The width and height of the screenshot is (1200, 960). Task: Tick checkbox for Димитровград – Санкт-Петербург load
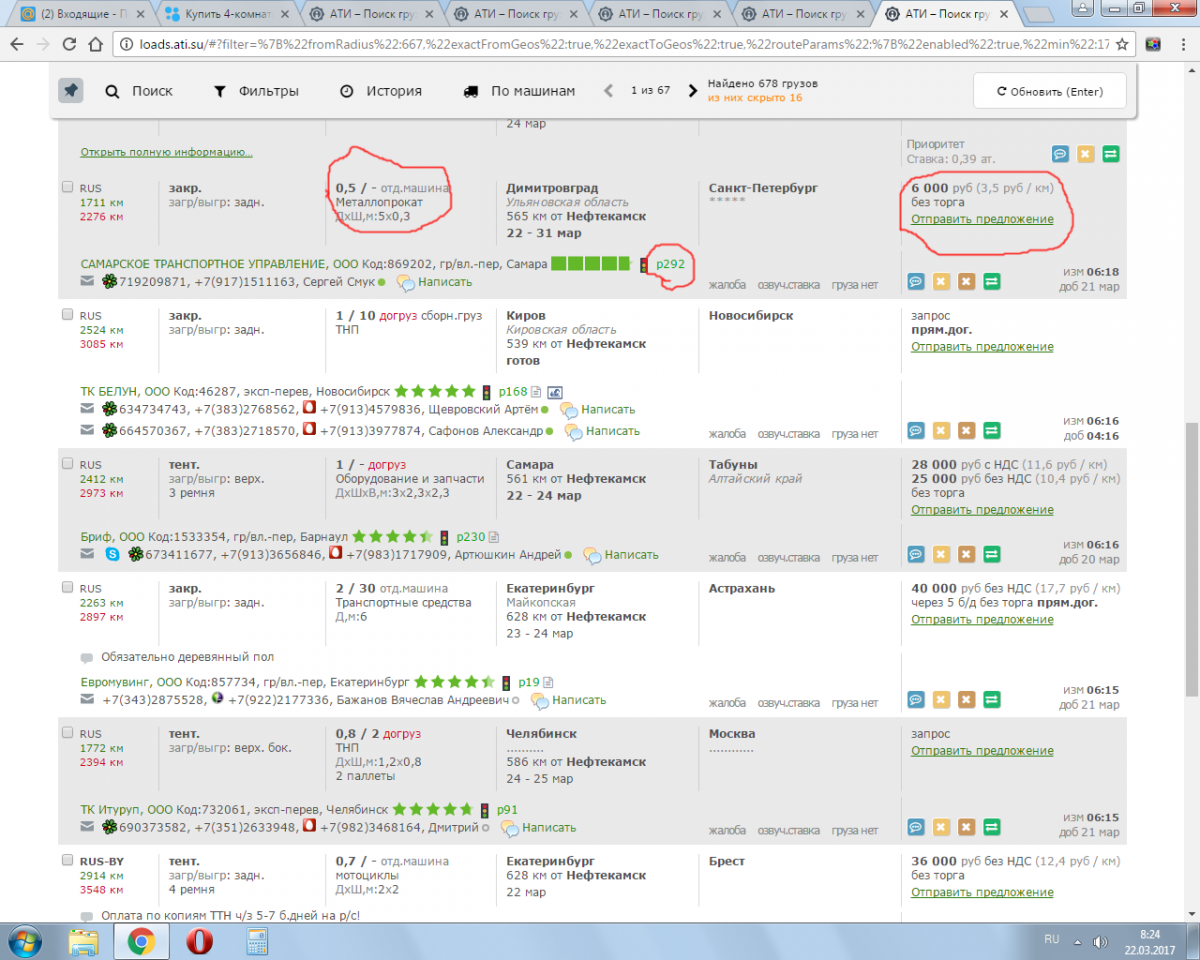[x=67, y=187]
